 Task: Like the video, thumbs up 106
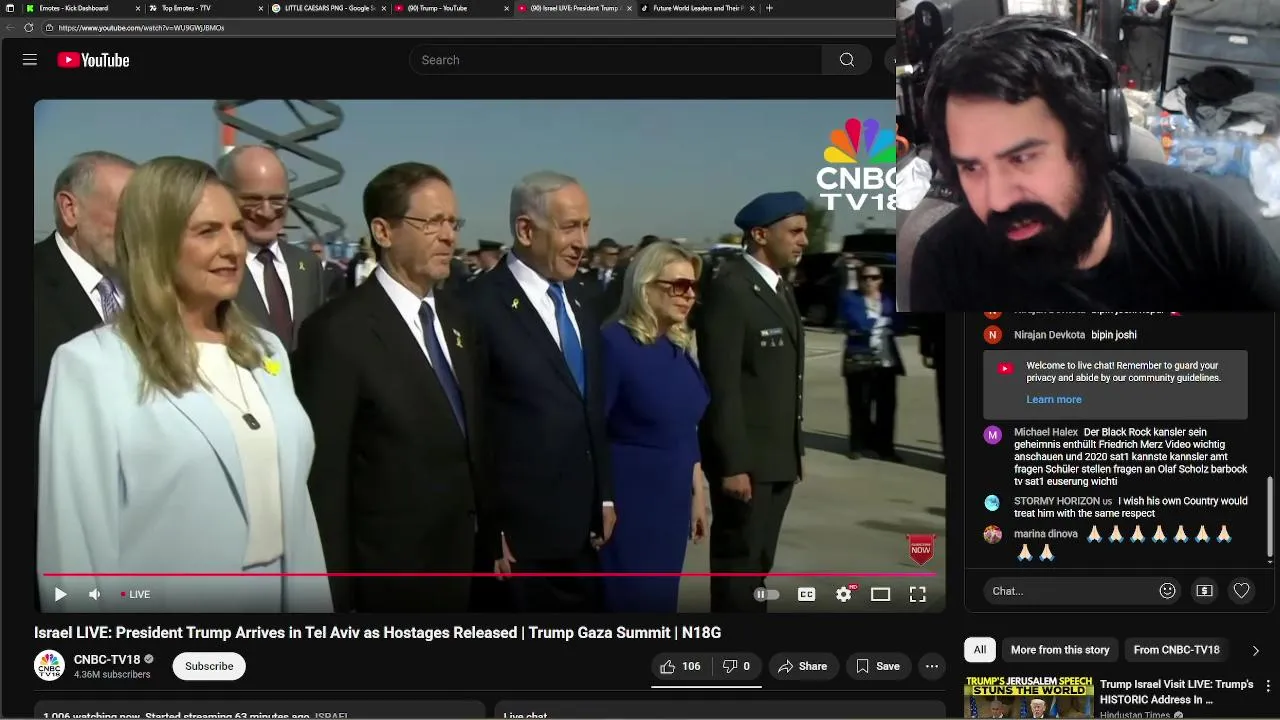(680, 666)
